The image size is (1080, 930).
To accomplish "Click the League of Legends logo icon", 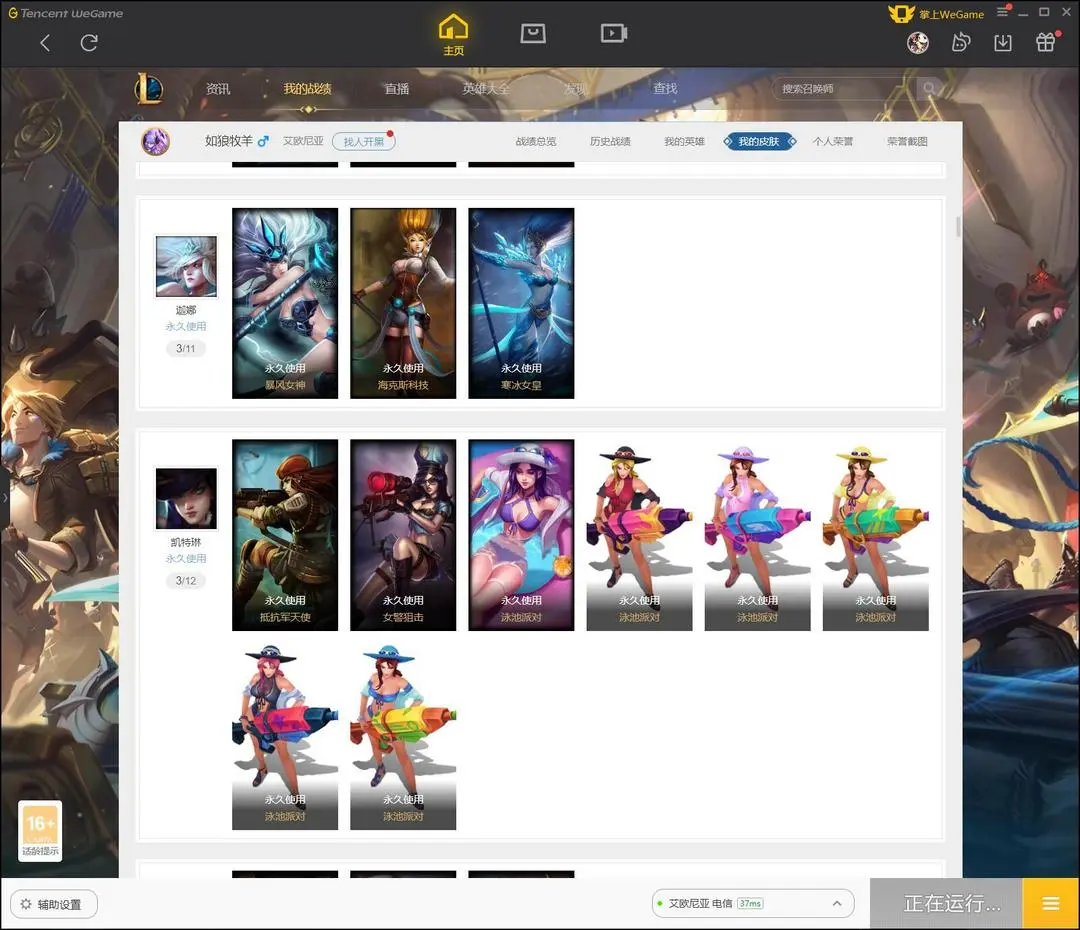I will (149, 89).
